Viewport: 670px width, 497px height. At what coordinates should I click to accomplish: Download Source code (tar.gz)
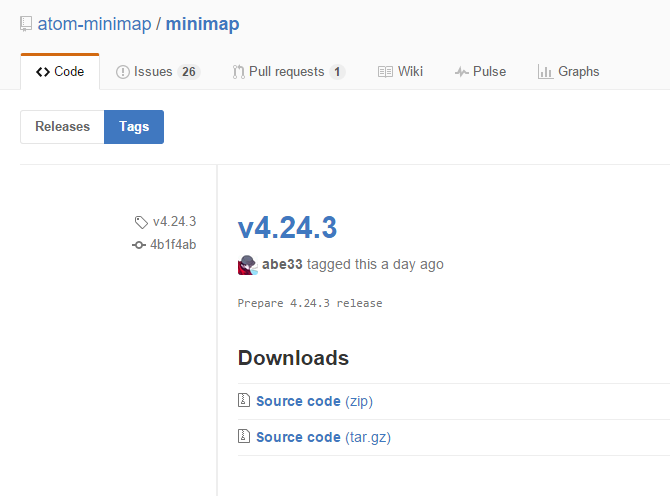click(x=323, y=437)
